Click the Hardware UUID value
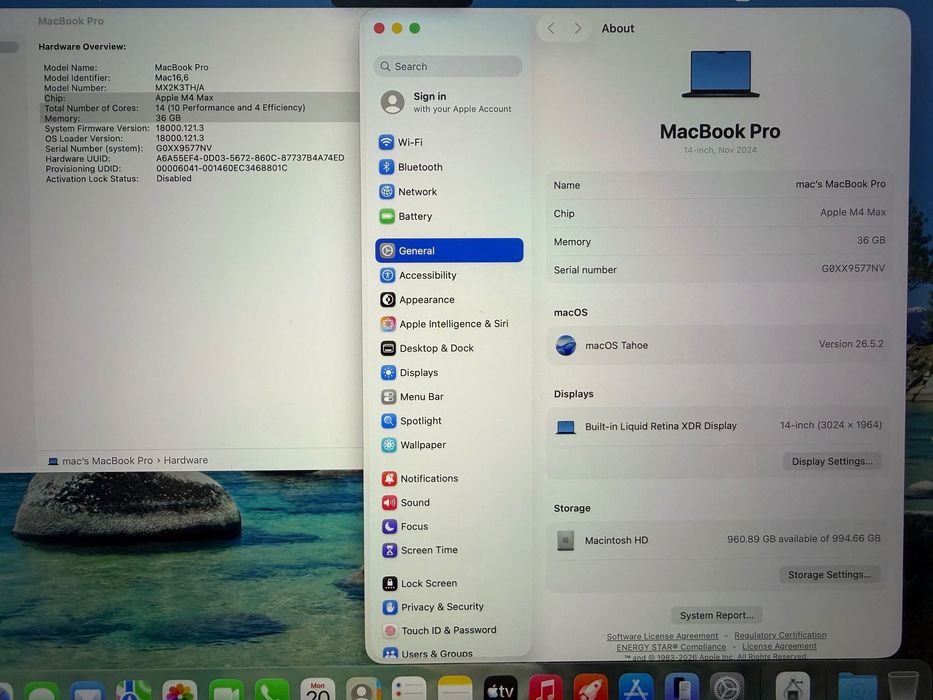Viewport: 933px width, 700px height. click(x=250, y=158)
